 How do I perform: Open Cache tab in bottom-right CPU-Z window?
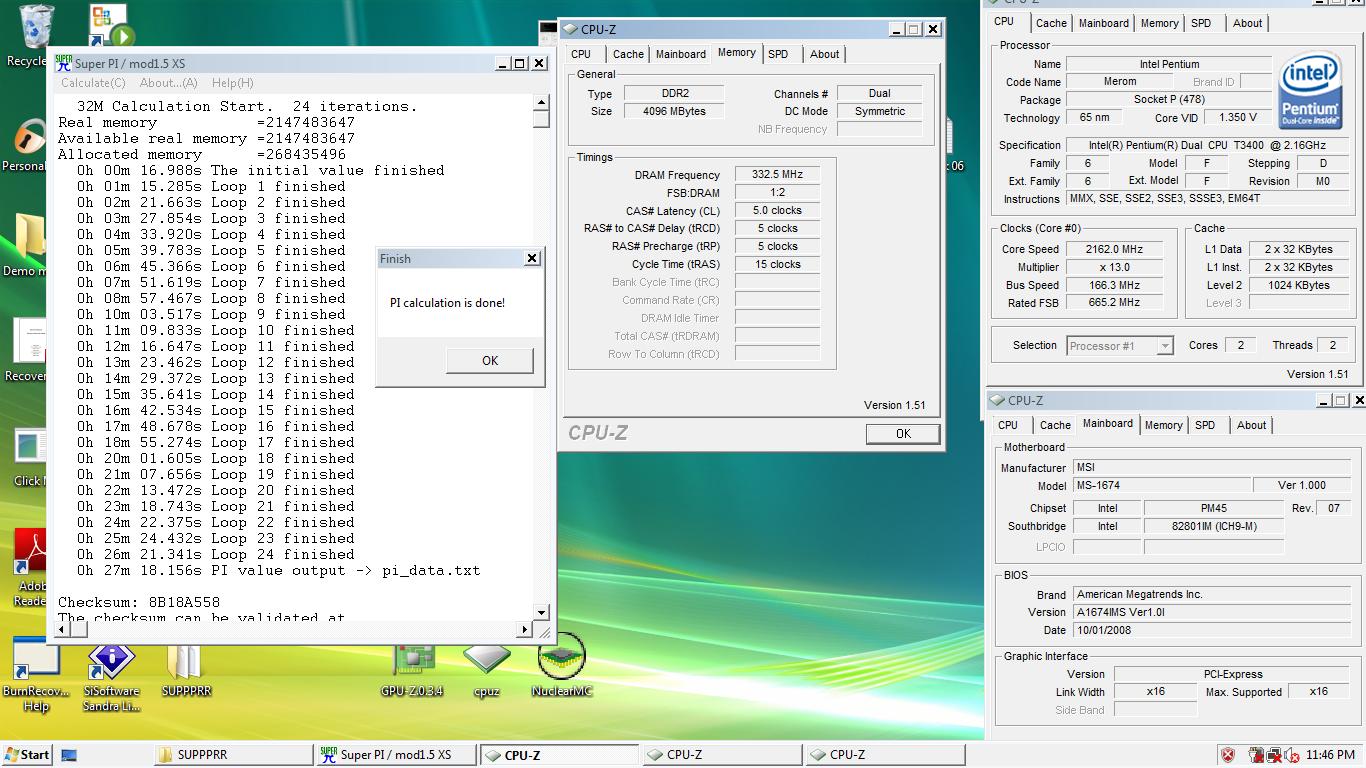pyautogui.click(x=1055, y=425)
